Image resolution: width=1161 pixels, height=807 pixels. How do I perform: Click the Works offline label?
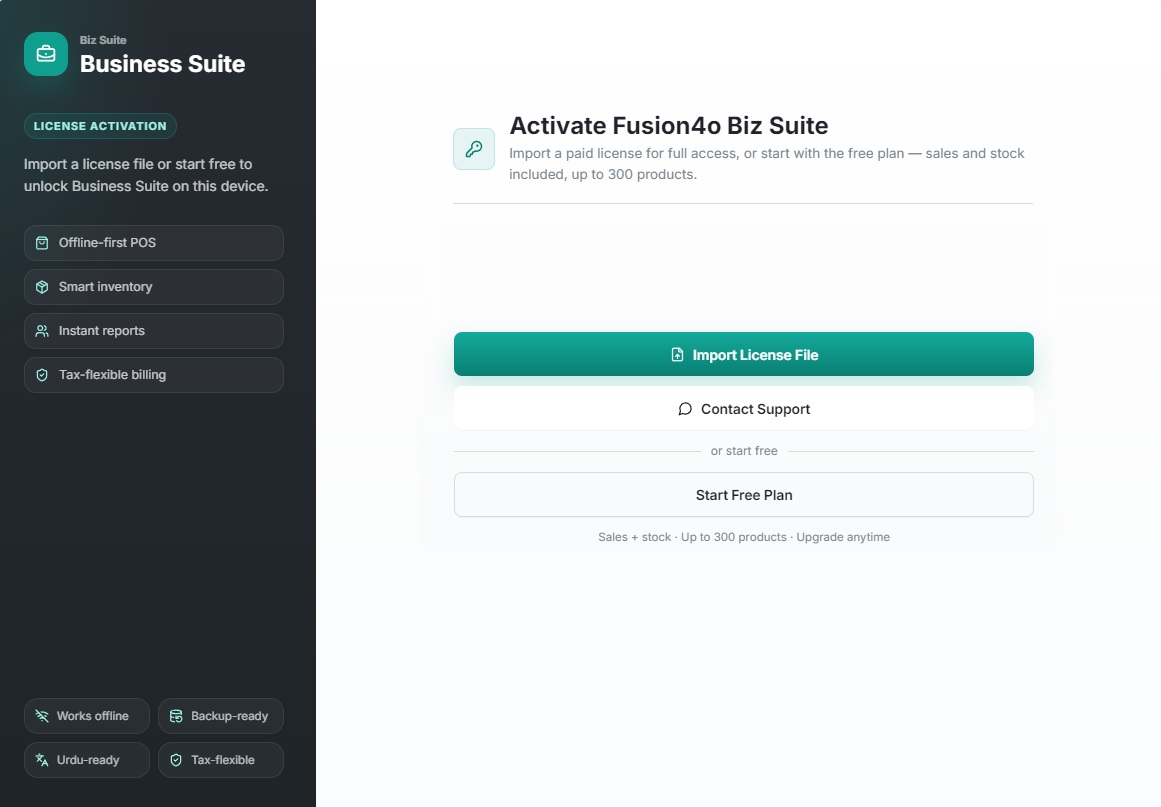coord(93,716)
